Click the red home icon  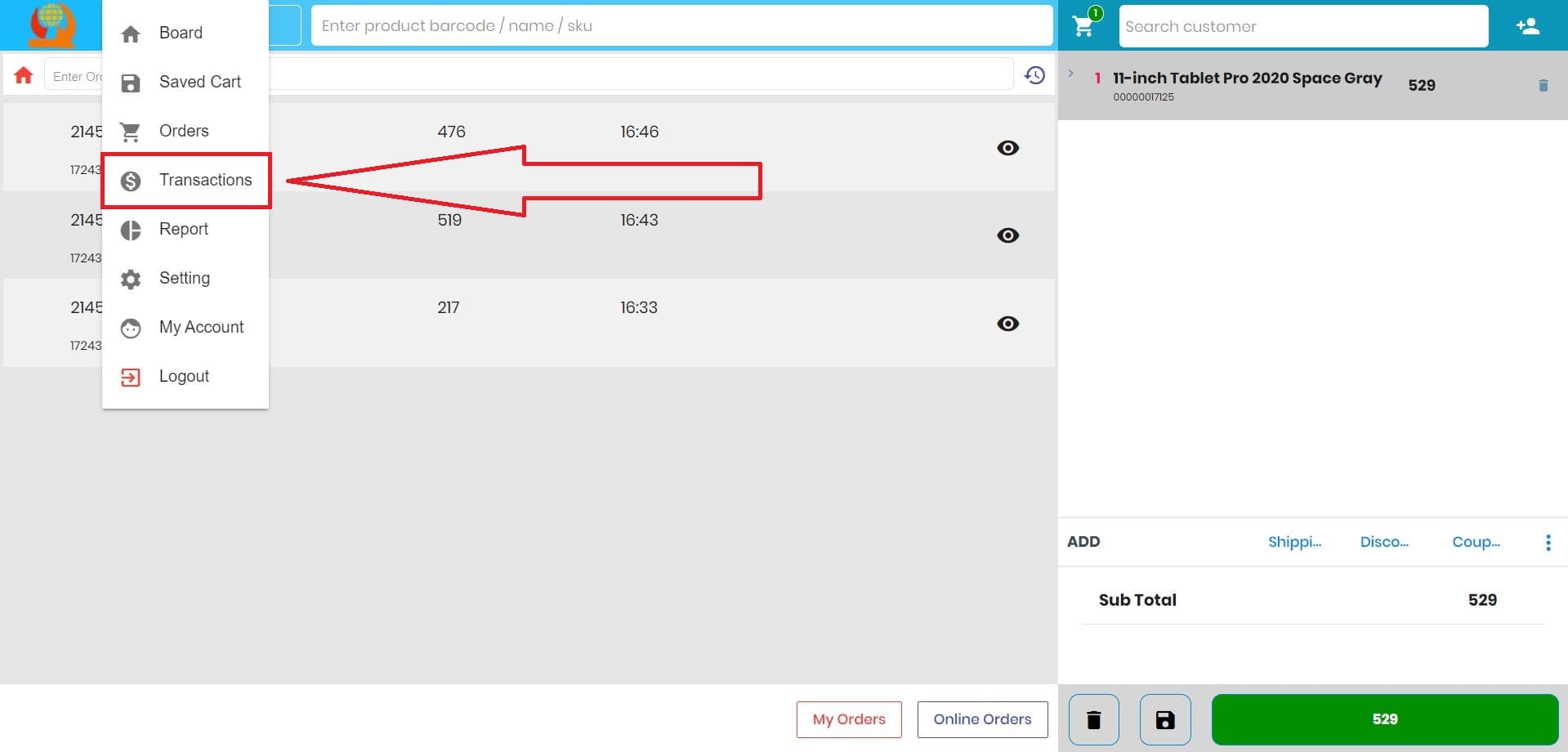click(23, 74)
